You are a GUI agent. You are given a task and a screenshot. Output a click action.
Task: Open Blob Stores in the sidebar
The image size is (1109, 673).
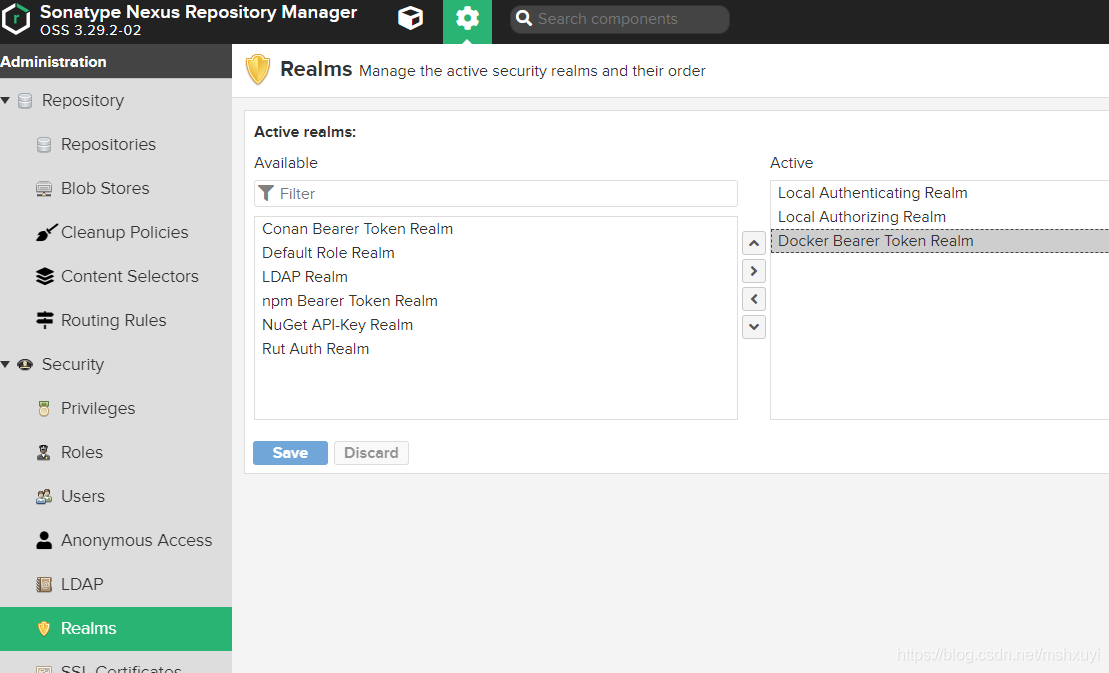point(105,188)
